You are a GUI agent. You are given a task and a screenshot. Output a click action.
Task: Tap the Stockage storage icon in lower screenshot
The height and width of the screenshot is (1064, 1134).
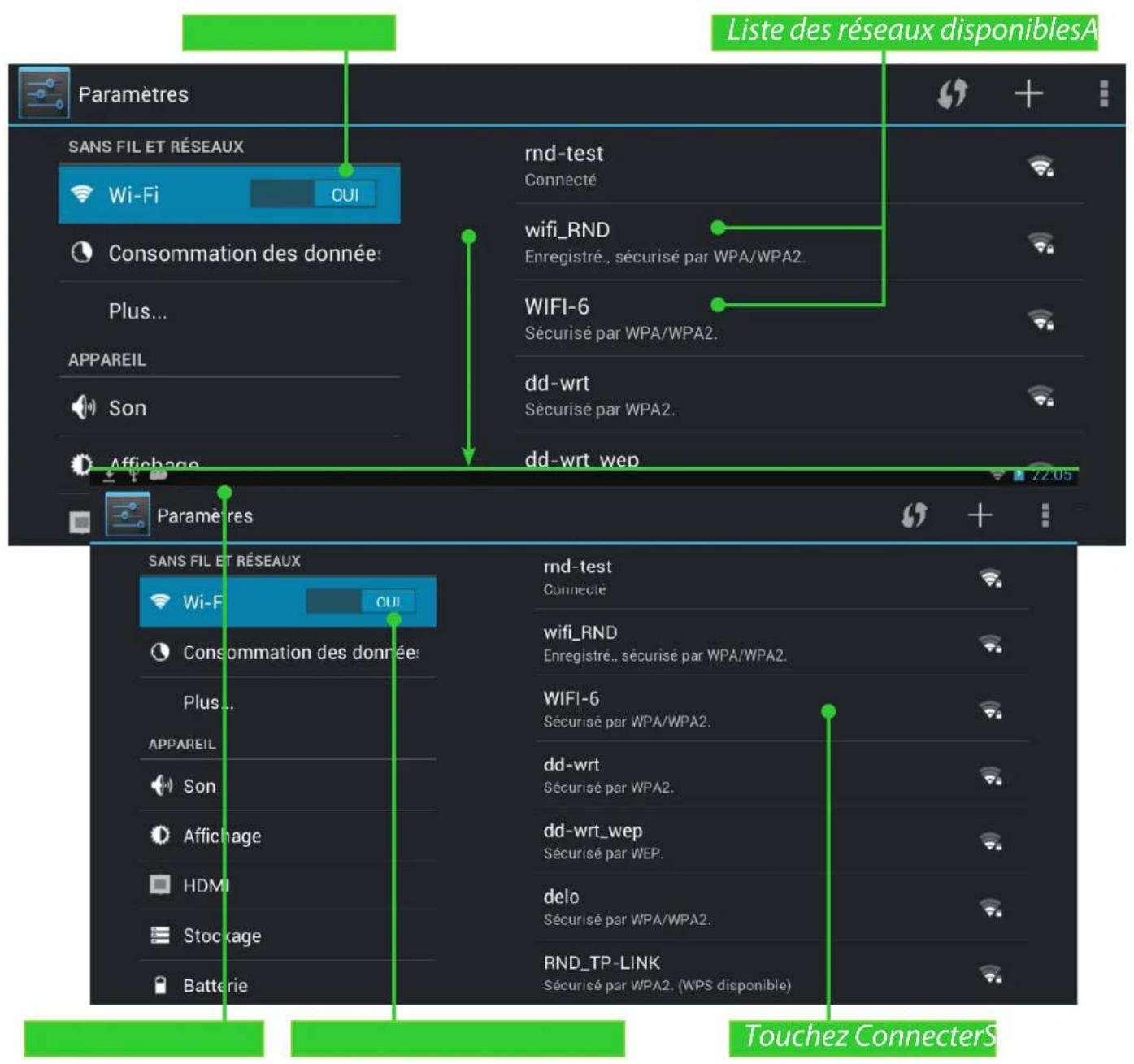pos(160,935)
